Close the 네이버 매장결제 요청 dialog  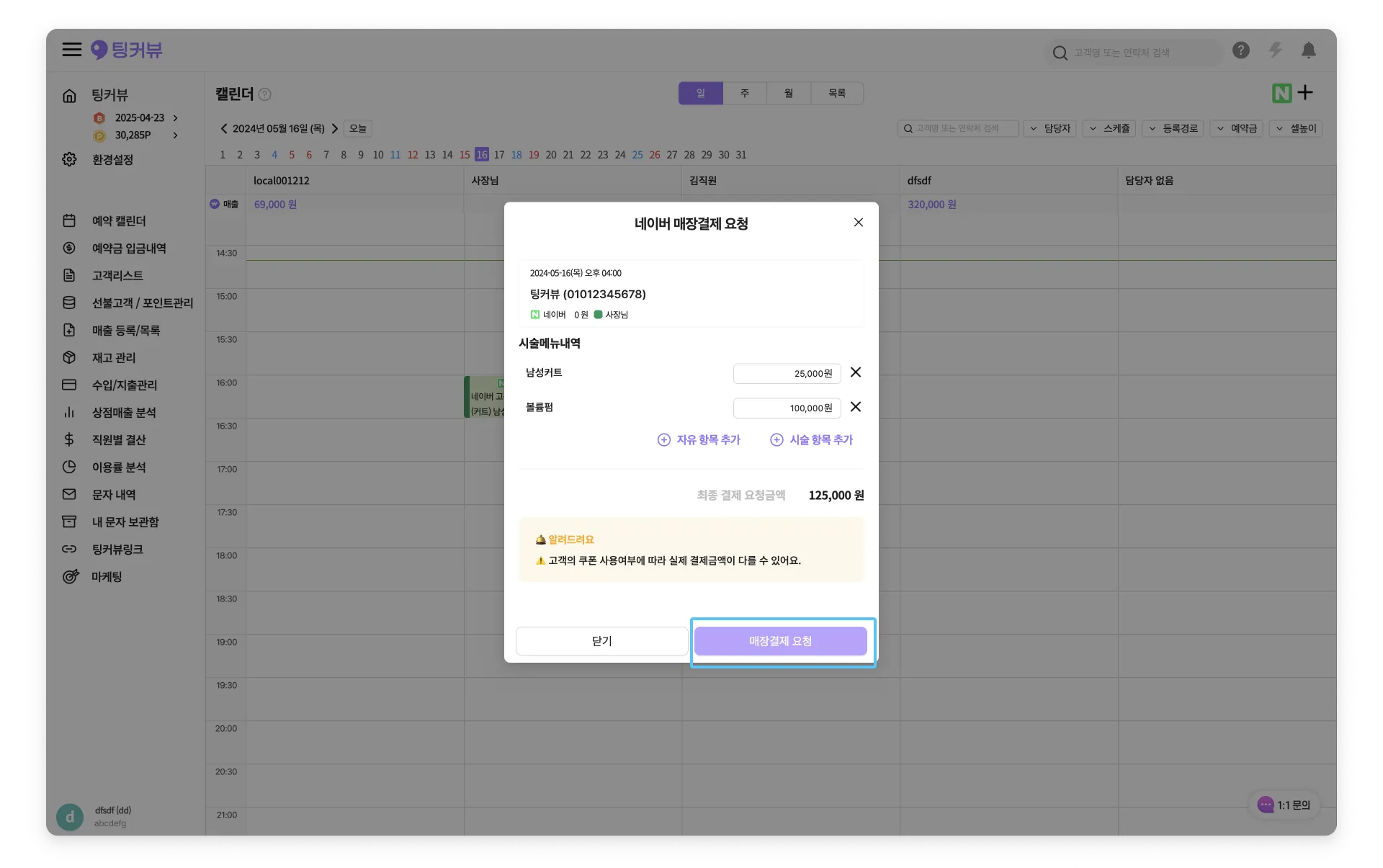(858, 223)
